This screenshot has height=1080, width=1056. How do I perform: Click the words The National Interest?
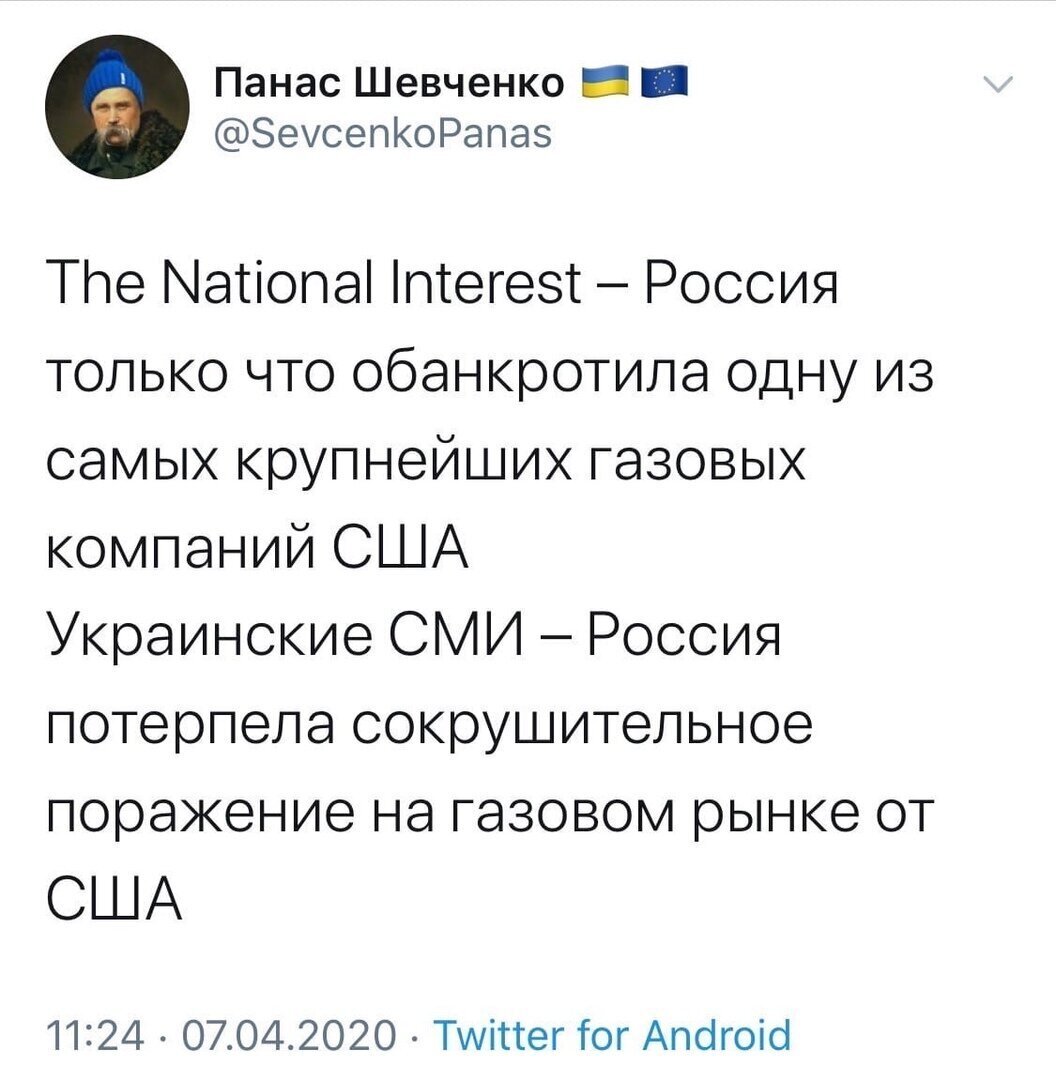(x=314, y=282)
